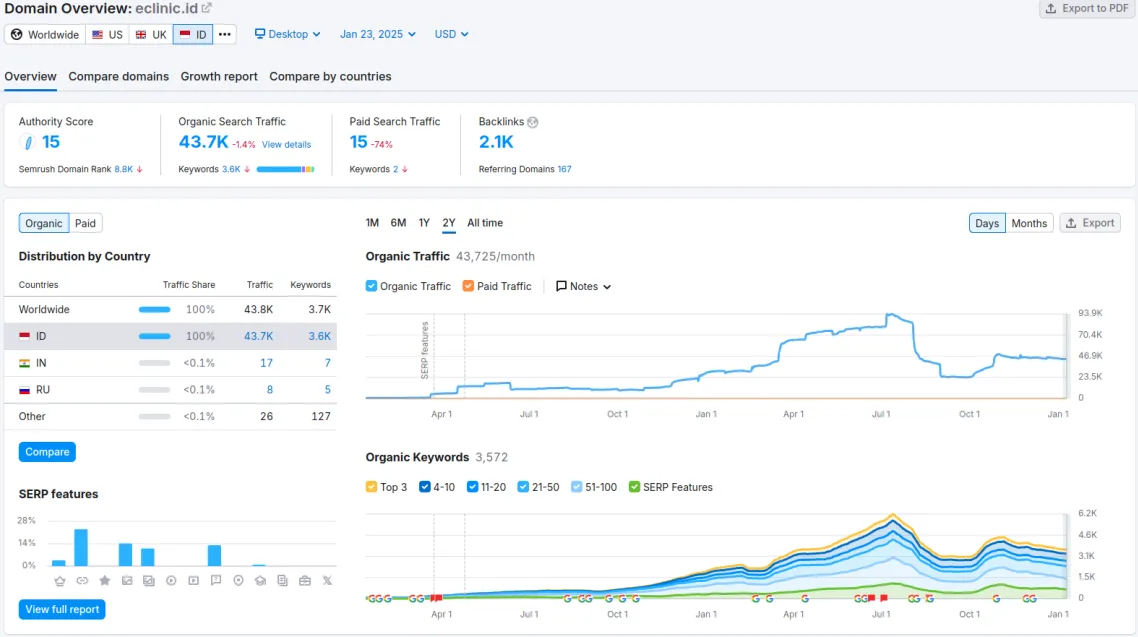Image resolution: width=1138 pixels, height=637 pixels.
Task: Click the People also ask bubble icon
Action: pyautogui.click(x=216, y=580)
